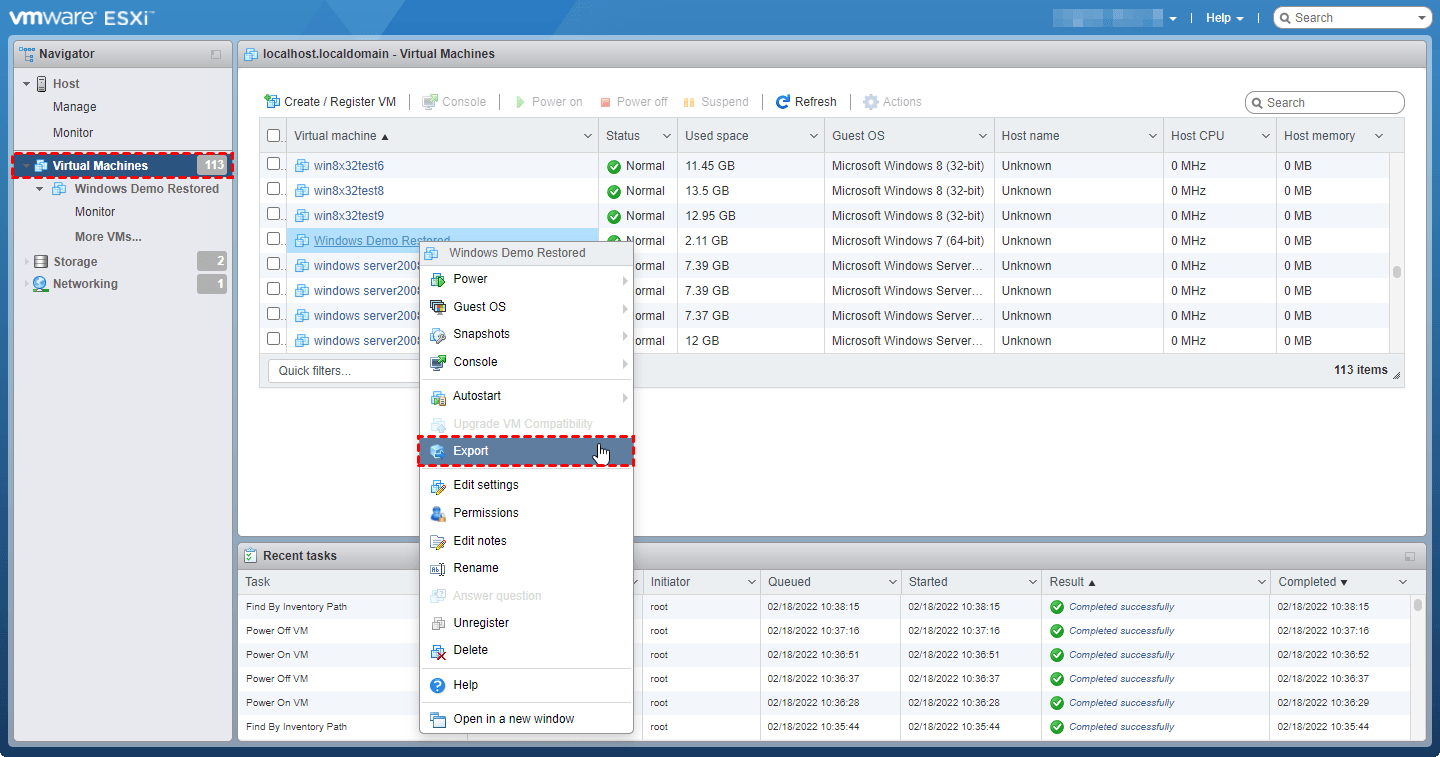
Task: Open the Status column dropdown arrow
Action: pyautogui.click(x=666, y=136)
